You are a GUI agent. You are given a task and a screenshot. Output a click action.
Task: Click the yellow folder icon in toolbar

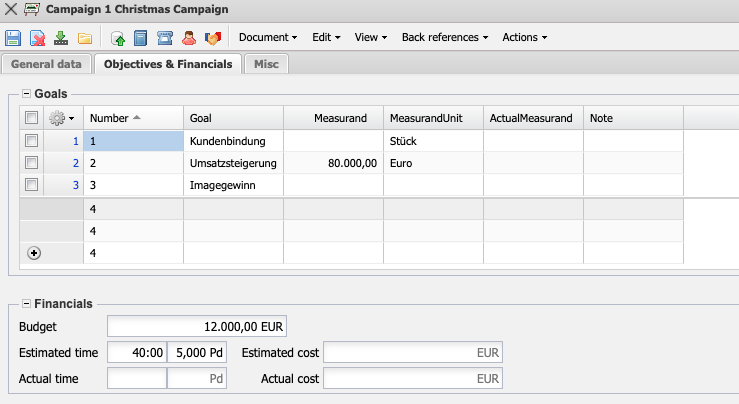(85, 38)
